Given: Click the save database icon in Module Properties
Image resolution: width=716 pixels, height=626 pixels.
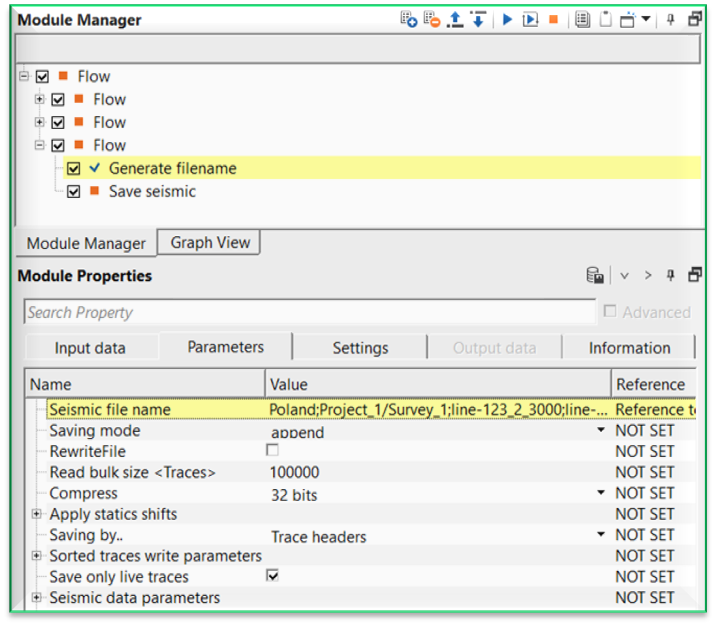Looking at the screenshot, I should point(594,276).
